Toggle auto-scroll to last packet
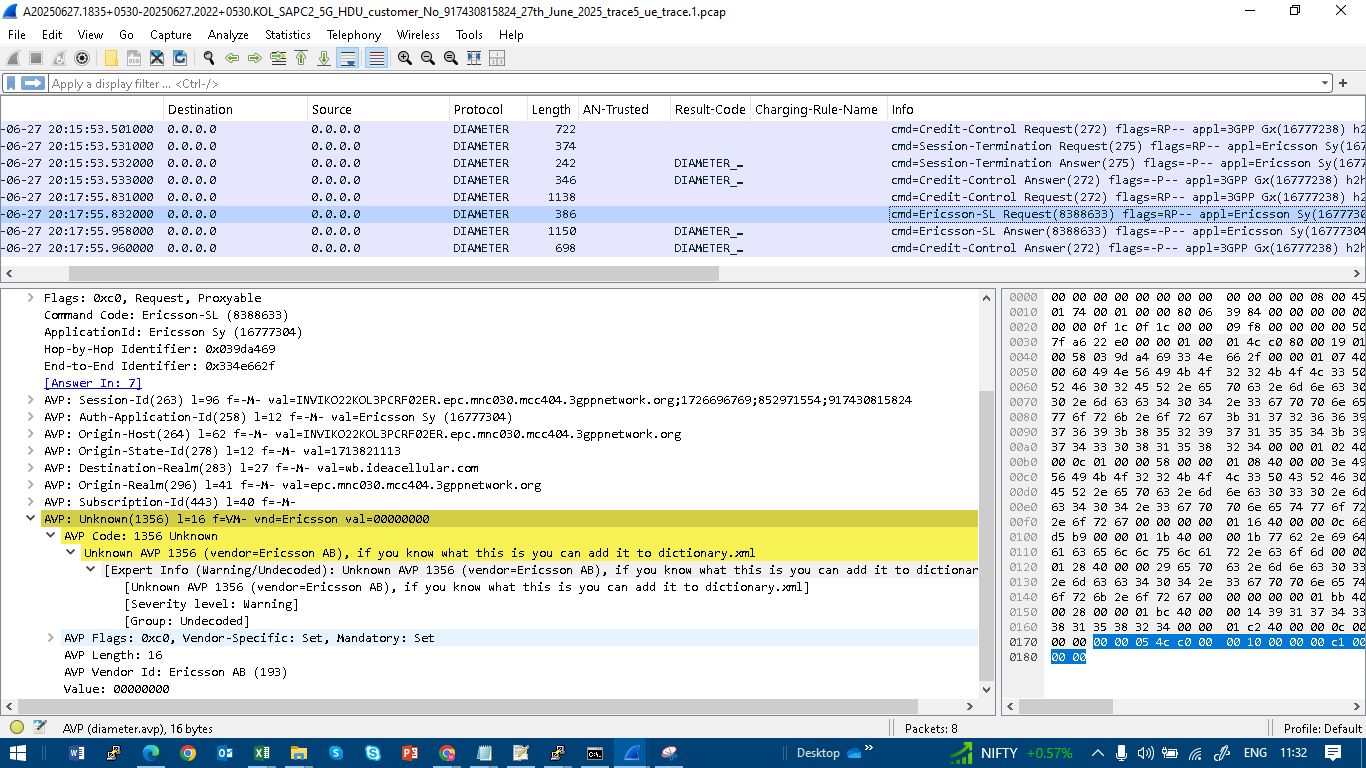This screenshot has width=1366, height=768. (348, 59)
